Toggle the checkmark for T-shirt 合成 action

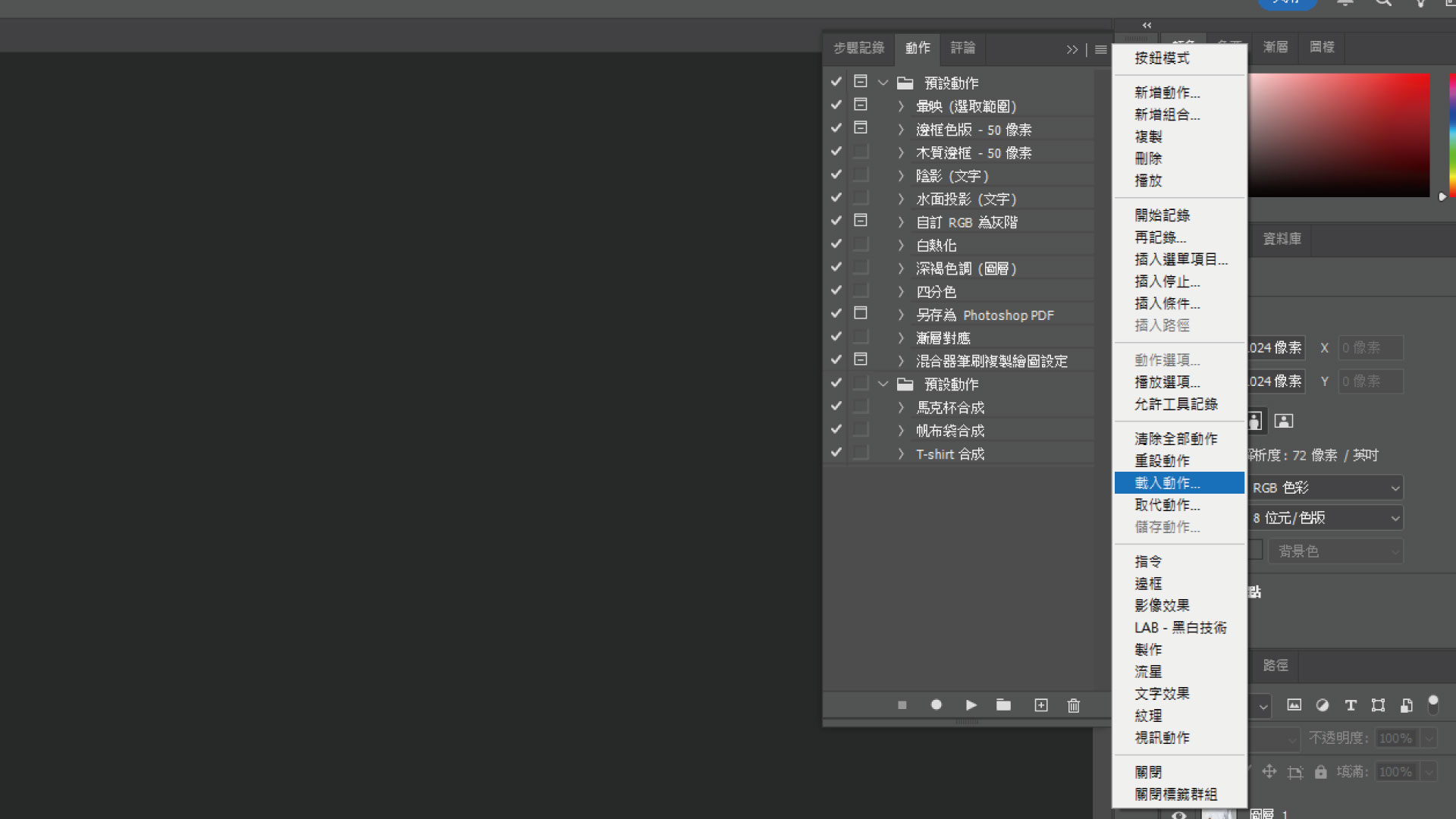(836, 452)
